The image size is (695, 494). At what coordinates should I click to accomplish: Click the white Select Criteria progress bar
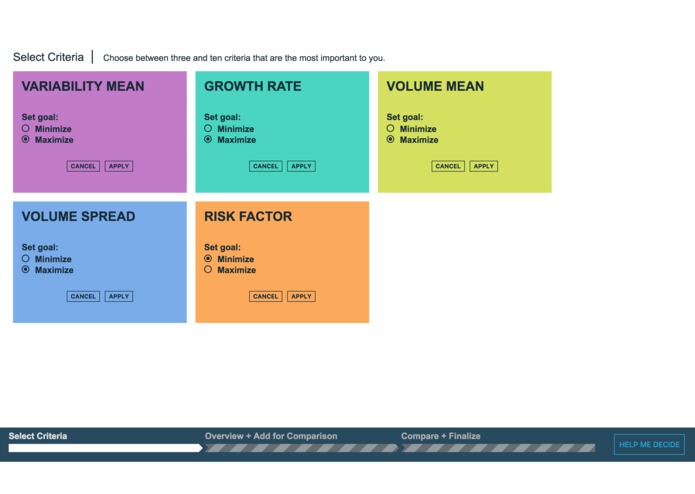point(105,448)
